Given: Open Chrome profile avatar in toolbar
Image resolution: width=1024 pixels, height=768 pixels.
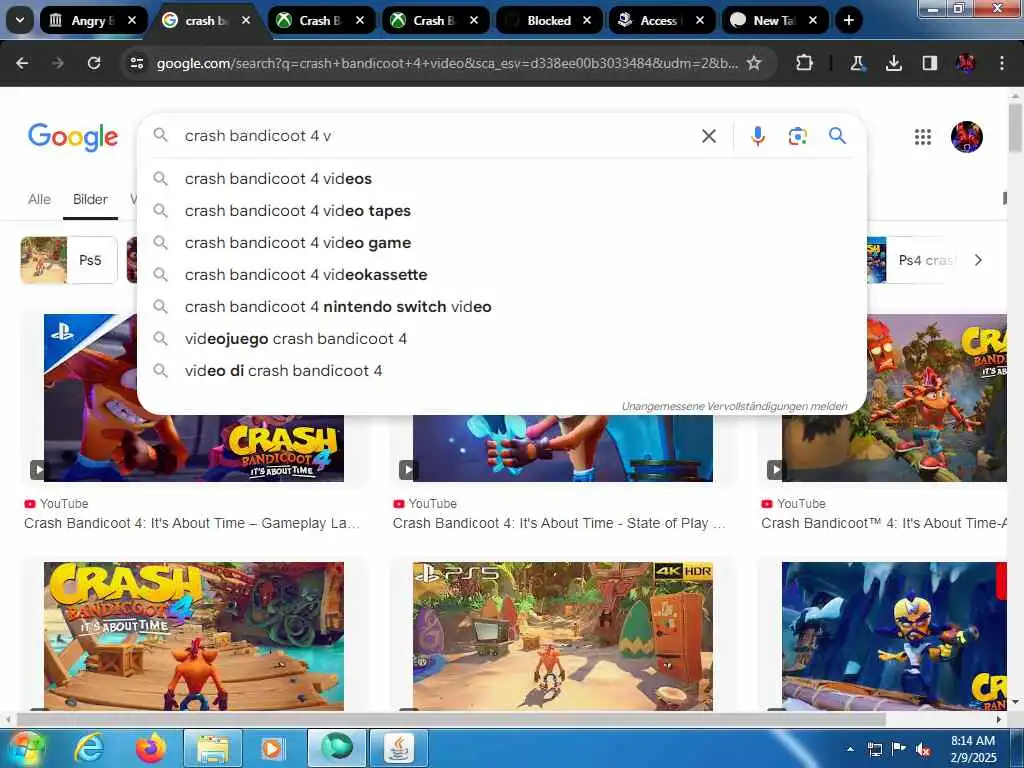Looking at the screenshot, I should click(x=965, y=63).
